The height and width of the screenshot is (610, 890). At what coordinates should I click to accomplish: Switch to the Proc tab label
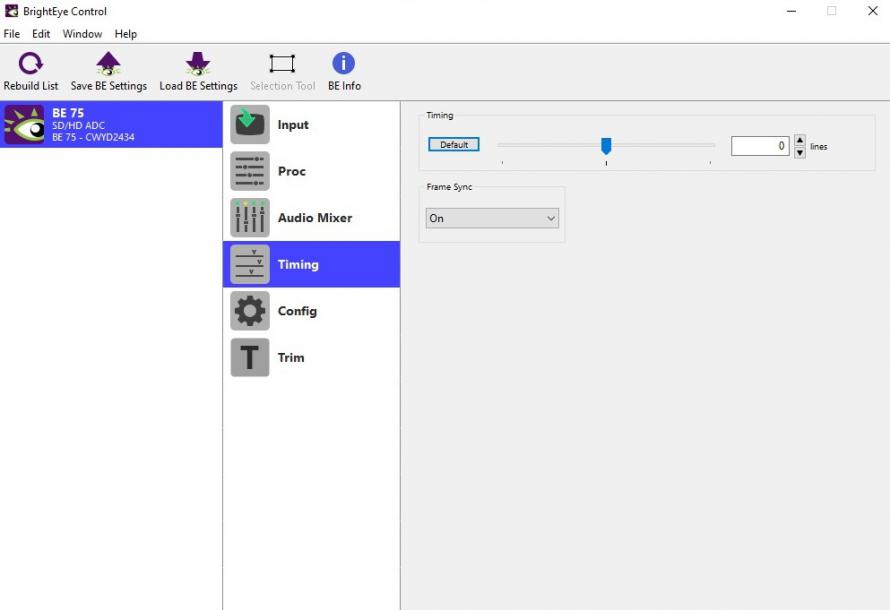click(292, 171)
